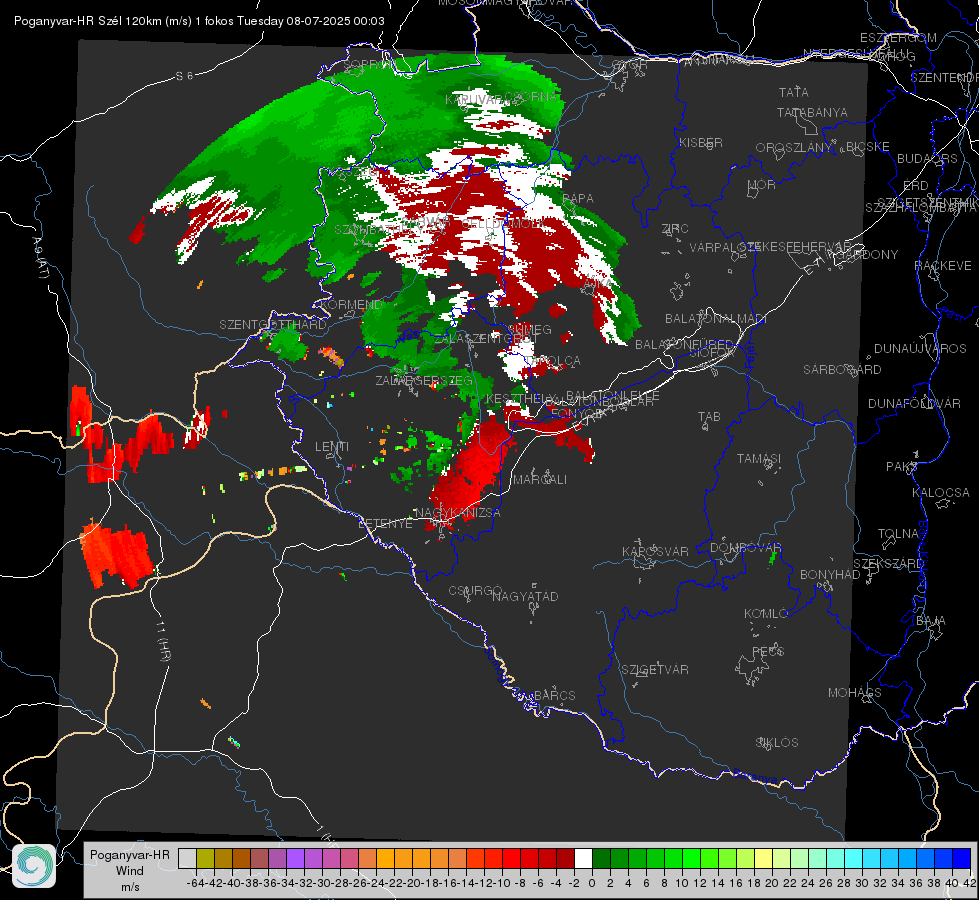Click the MOHACS town label
Screen dimensions: 979x900
tap(854, 693)
